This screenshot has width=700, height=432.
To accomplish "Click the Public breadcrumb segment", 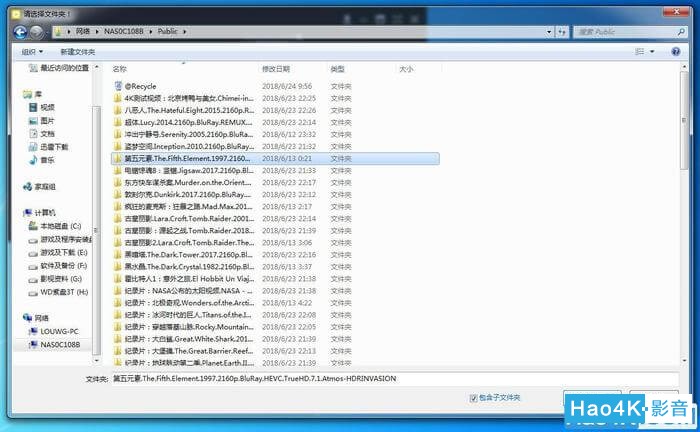I will (x=167, y=31).
